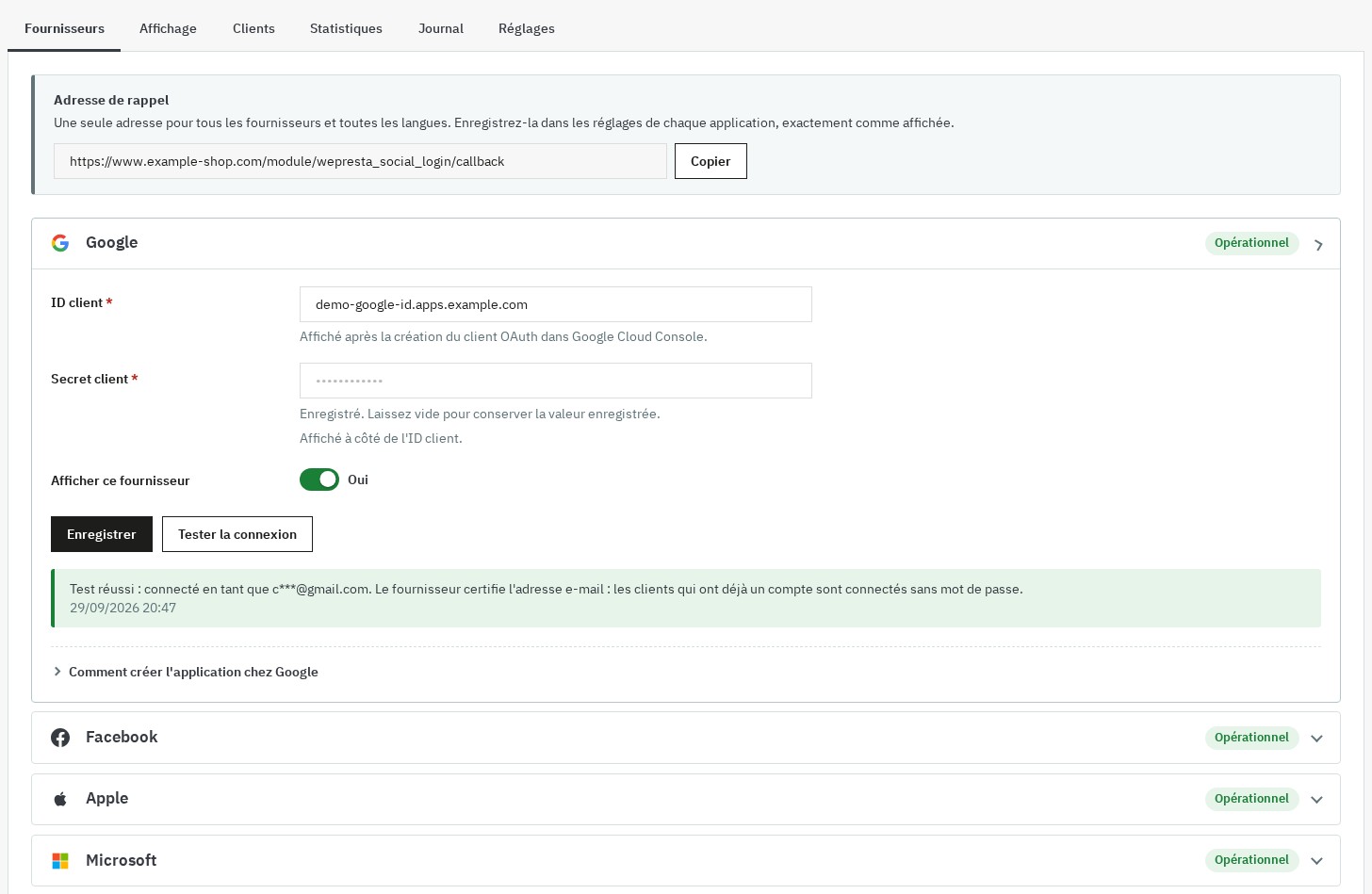Click the 'Affiché à côté de l'ID client' hint
Screen dimensions: 1372x894
381,438
